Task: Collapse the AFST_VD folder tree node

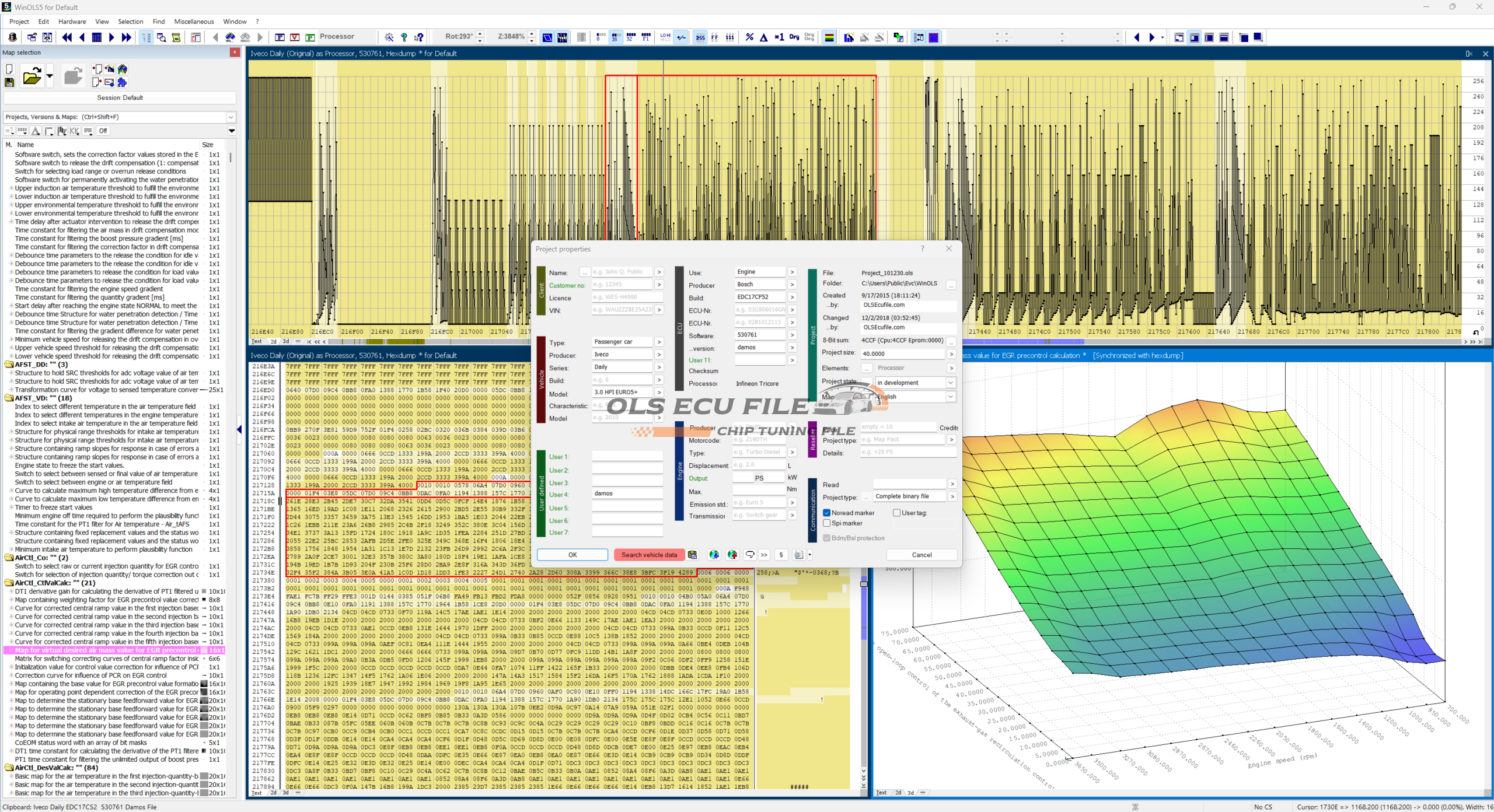Action: (x=9, y=398)
